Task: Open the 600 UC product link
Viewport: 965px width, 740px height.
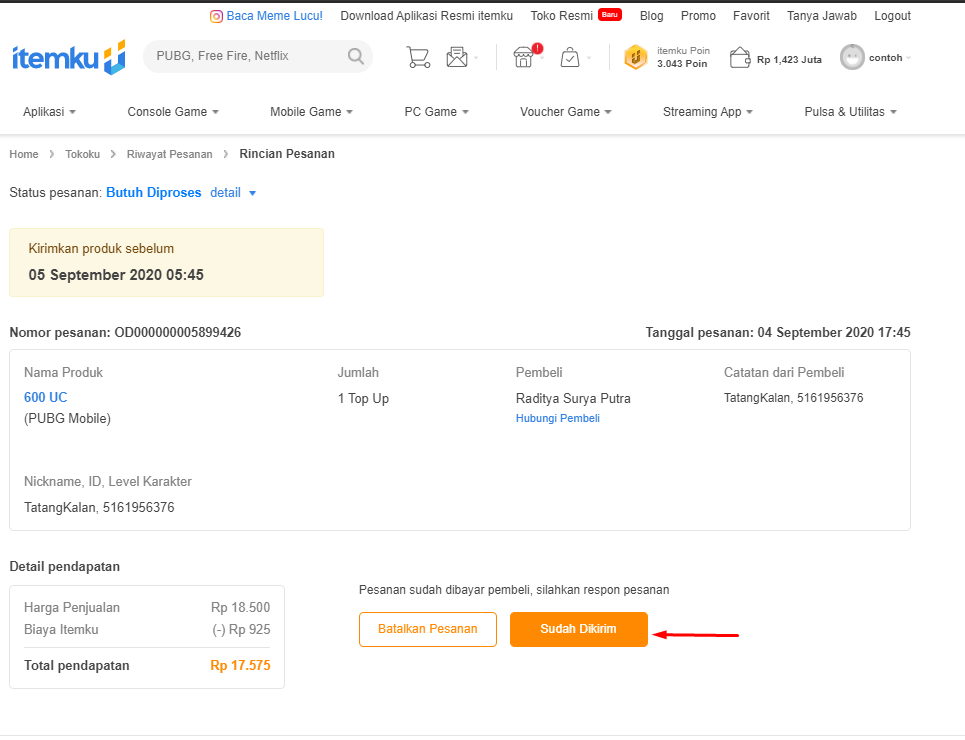Action: click(46, 398)
